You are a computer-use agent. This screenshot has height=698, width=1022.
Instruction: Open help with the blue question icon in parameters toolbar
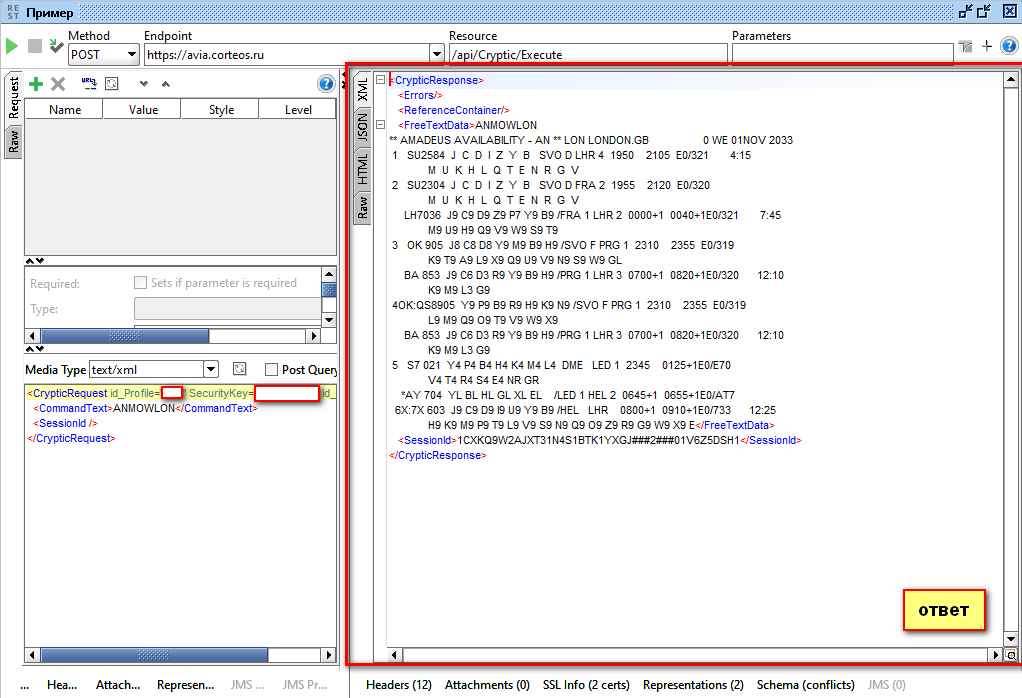(325, 84)
